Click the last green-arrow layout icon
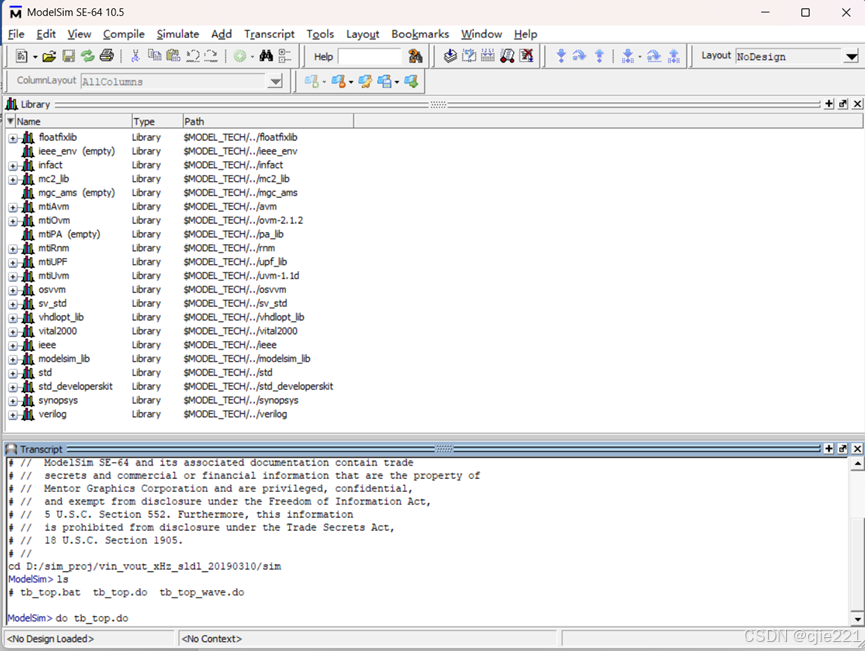Screen dimensions: 865x651 pyautogui.click(x=411, y=82)
